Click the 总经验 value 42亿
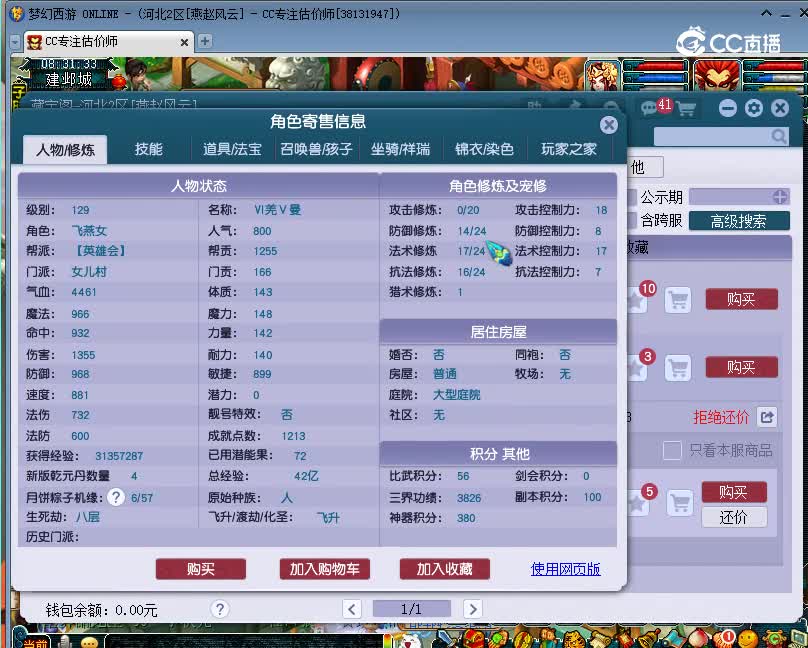Screen dimensions: 808x648 (x=306, y=476)
